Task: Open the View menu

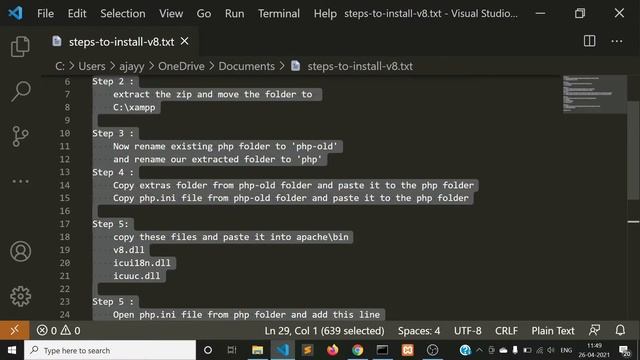Action: point(171,13)
